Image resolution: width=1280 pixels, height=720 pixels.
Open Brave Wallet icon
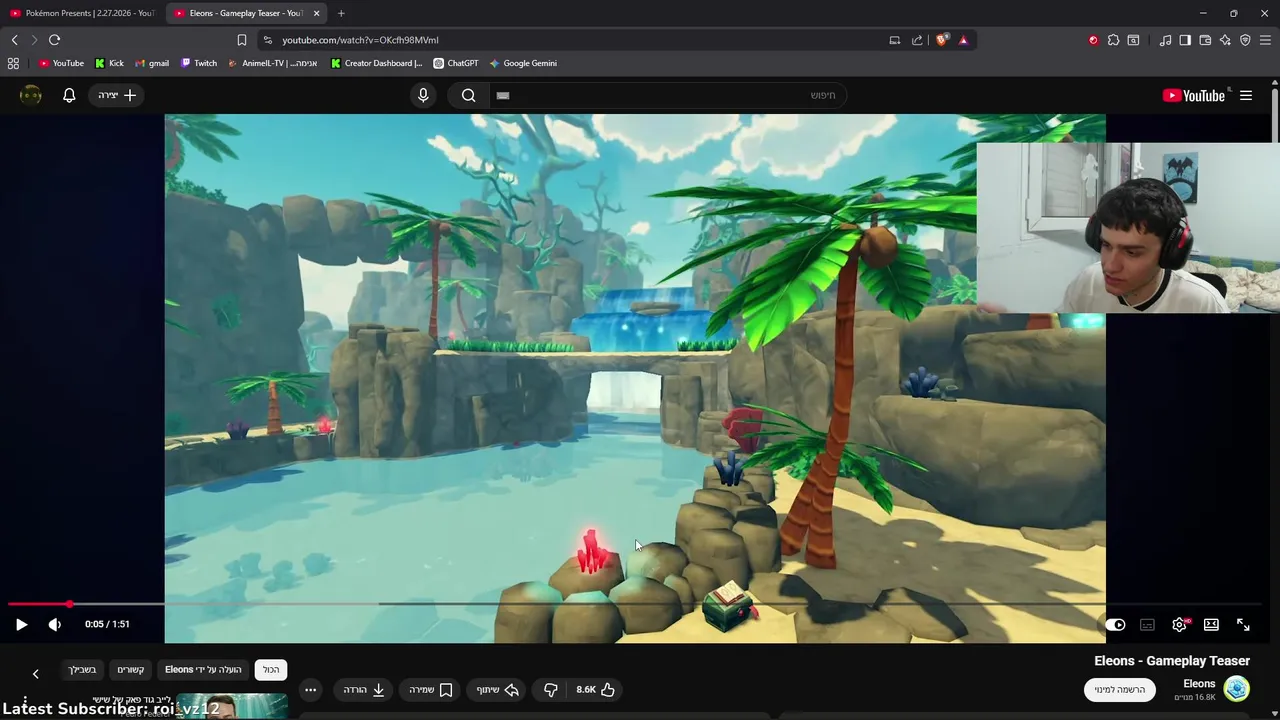click(x=1205, y=40)
